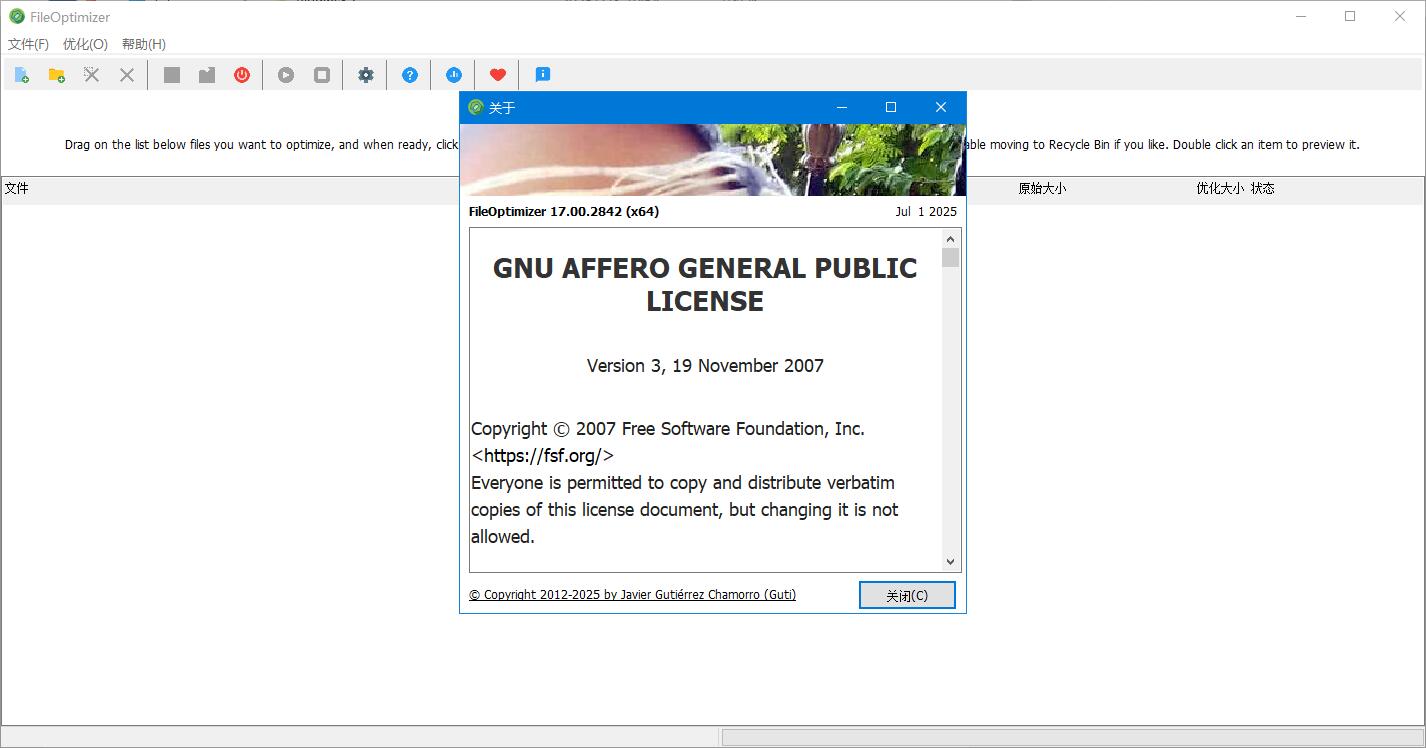Image resolution: width=1426 pixels, height=748 pixels.
Task: Click the license scrollbar down arrow
Action: (950, 562)
